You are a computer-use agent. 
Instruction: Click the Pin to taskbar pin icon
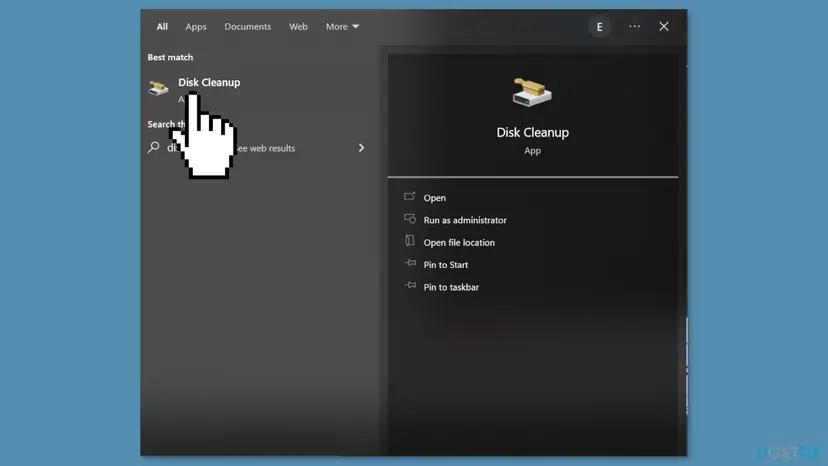(x=410, y=285)
